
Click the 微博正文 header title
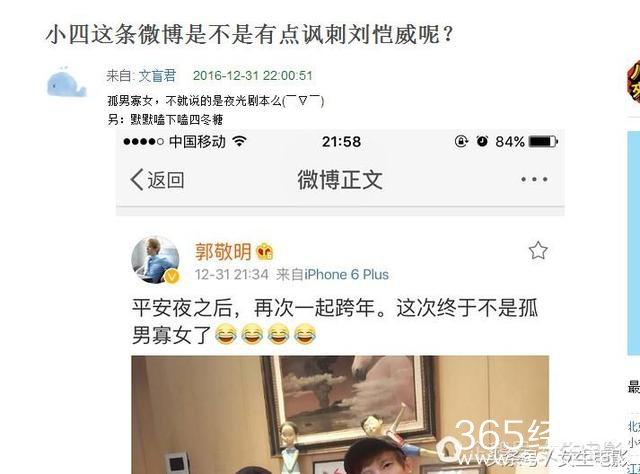[x=340, y=180]
